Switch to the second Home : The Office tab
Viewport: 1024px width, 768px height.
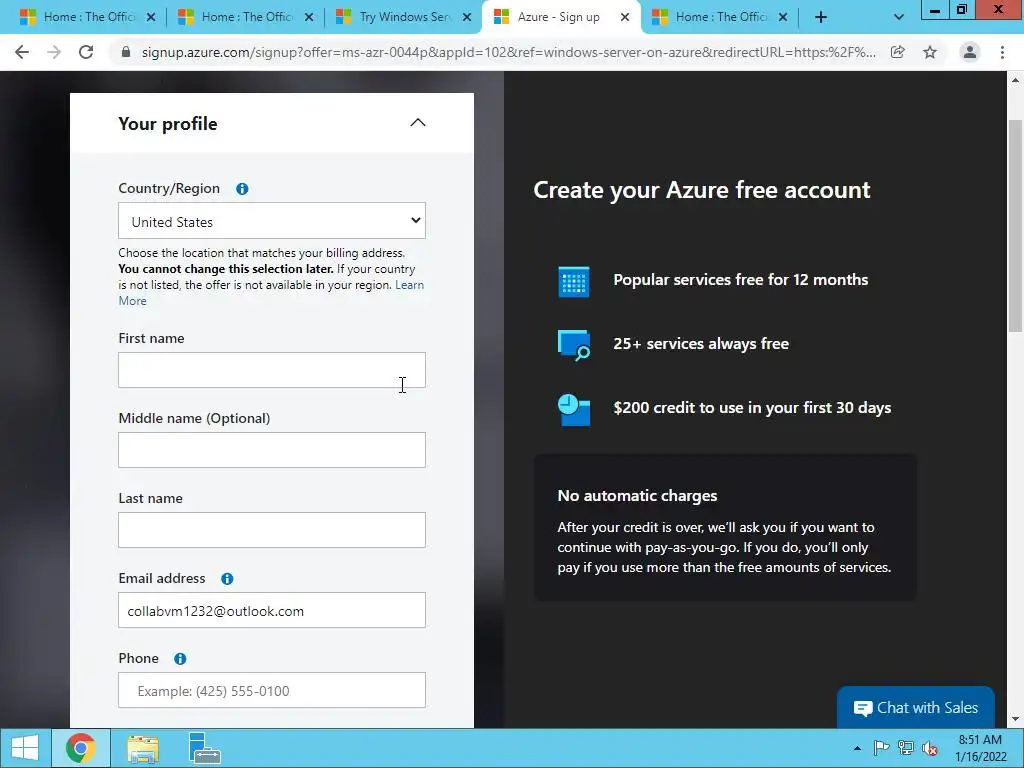click(245, 17)
